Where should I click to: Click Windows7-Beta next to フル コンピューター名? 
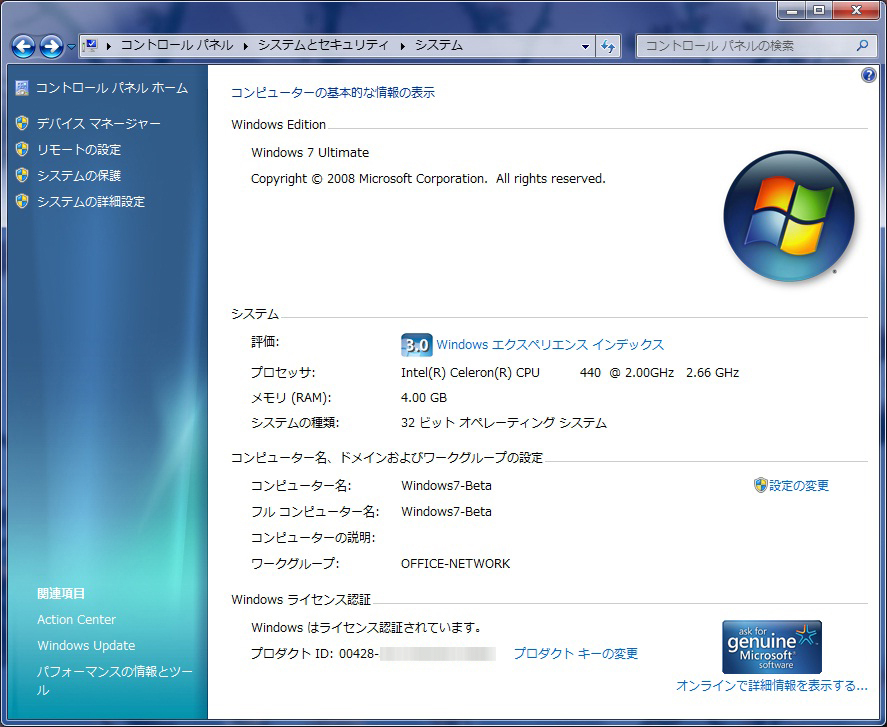[446, 511]
